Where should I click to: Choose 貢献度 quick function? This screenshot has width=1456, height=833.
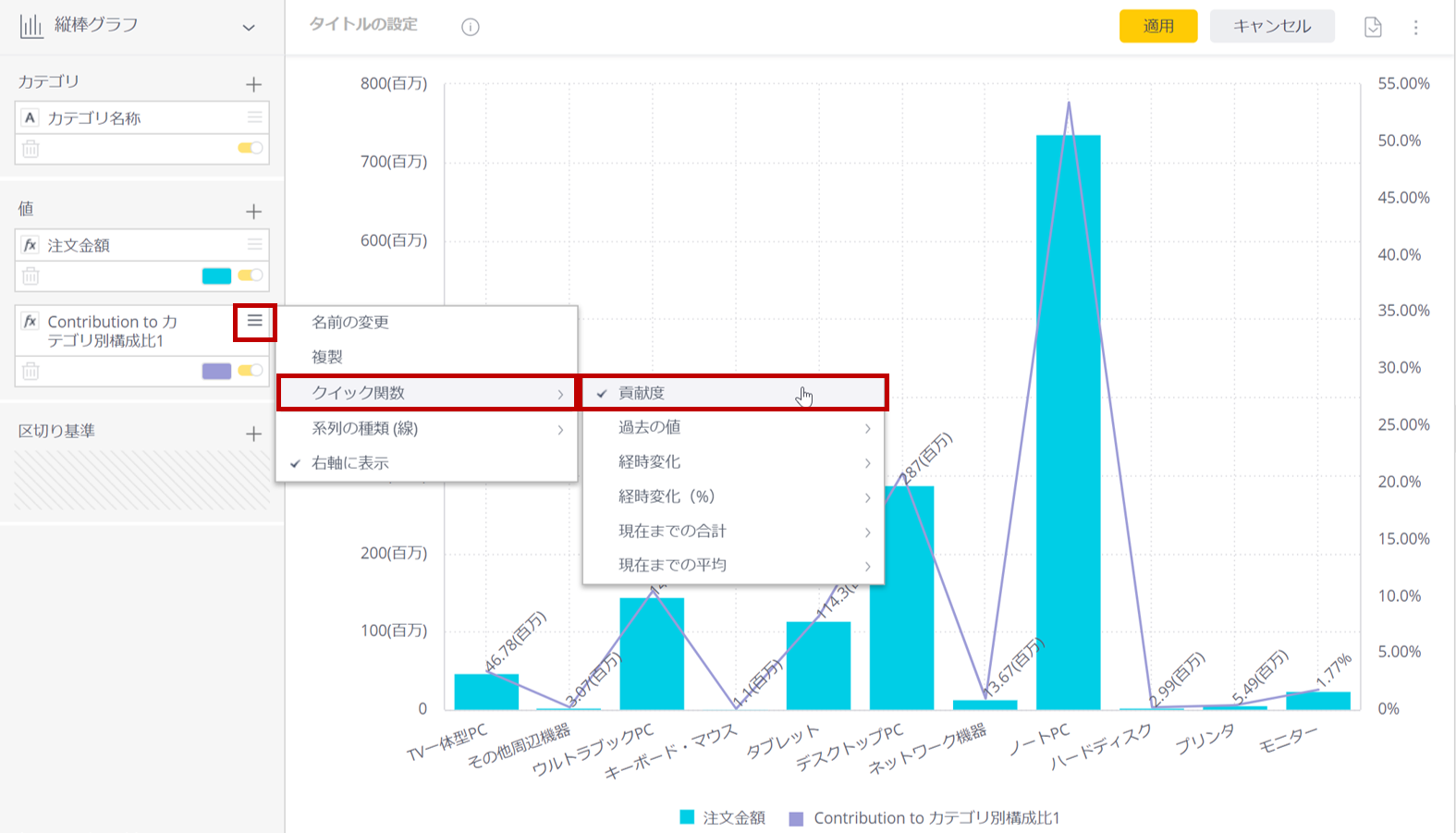(733, 393)
